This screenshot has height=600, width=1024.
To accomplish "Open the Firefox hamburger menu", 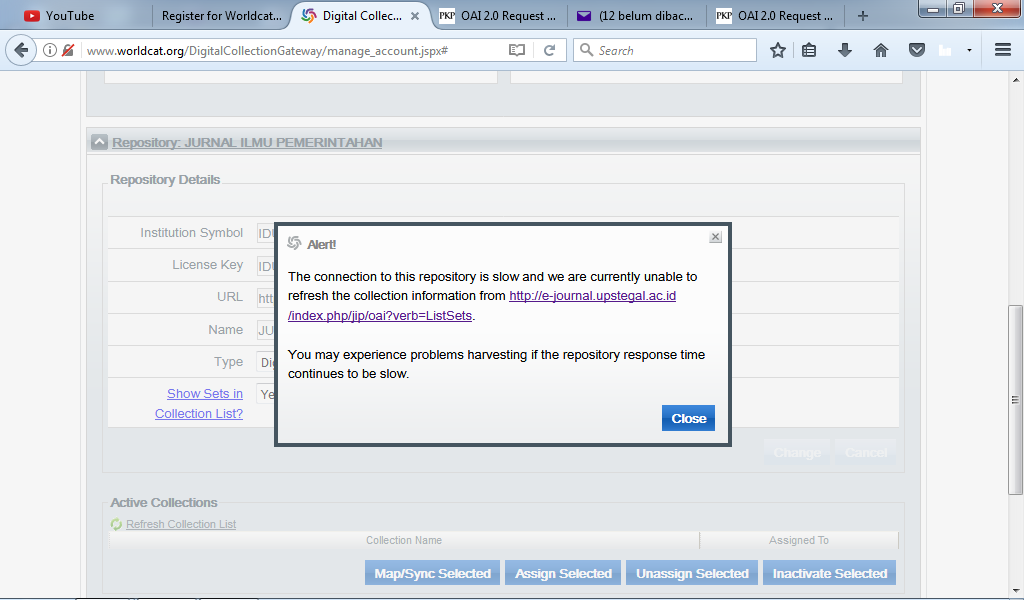I will 1003,50.
